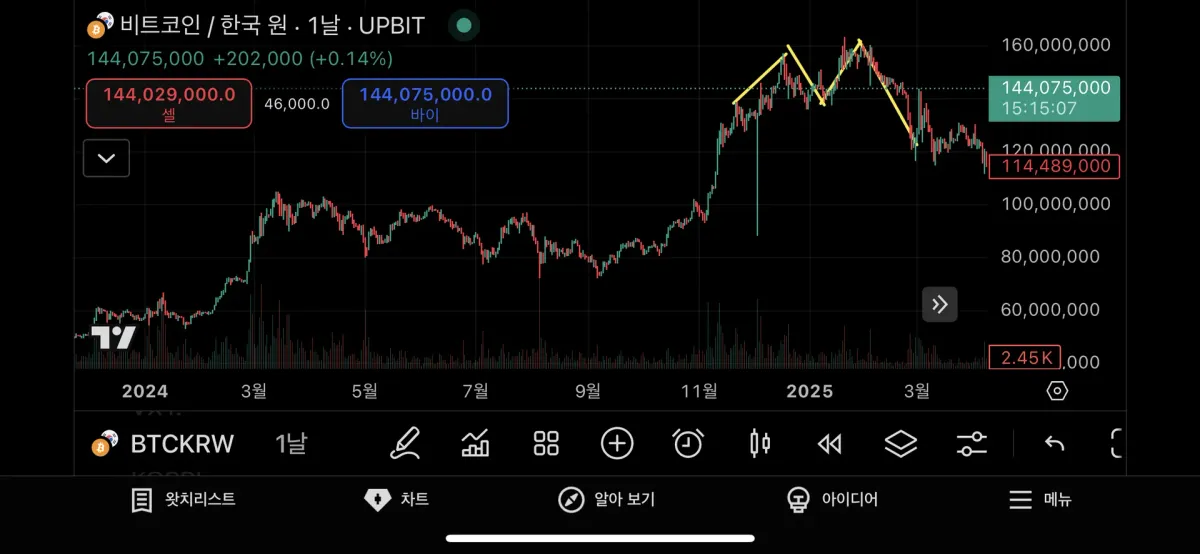
Task: Open the 1날 interval selector
Action: 291,443
